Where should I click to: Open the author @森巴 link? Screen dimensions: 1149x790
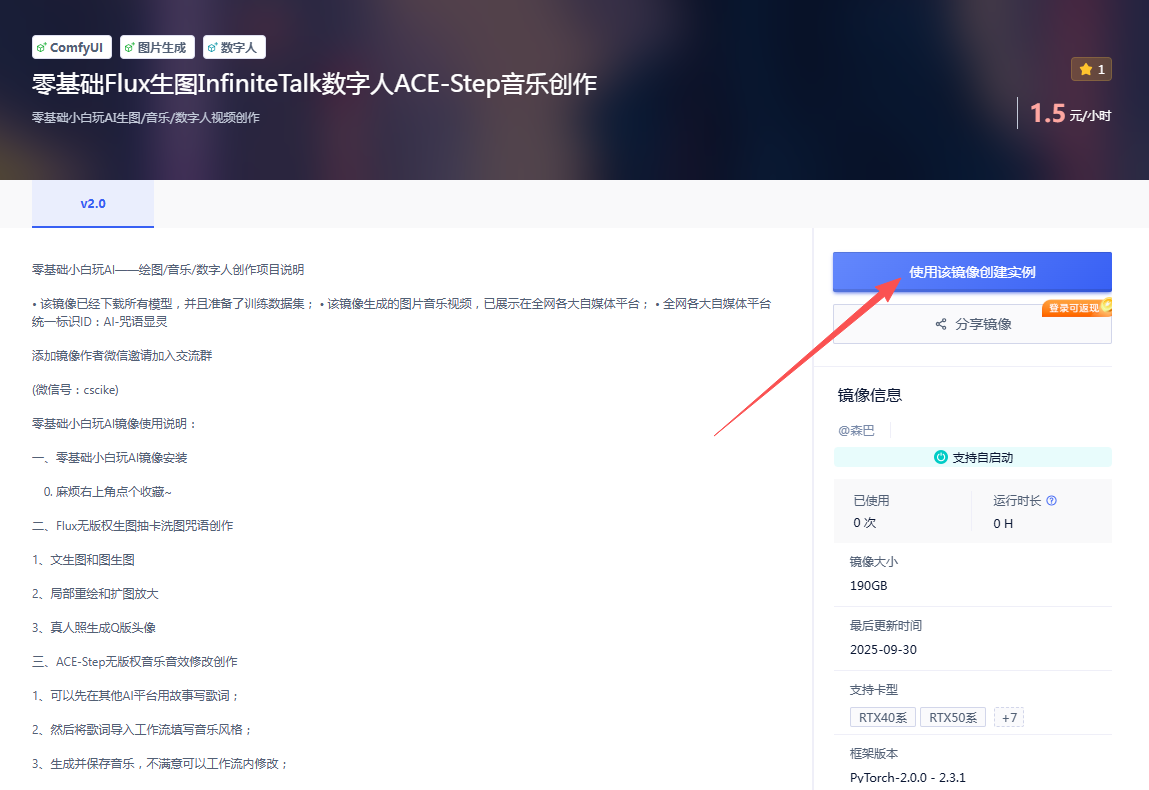click(x=856, y=431)
